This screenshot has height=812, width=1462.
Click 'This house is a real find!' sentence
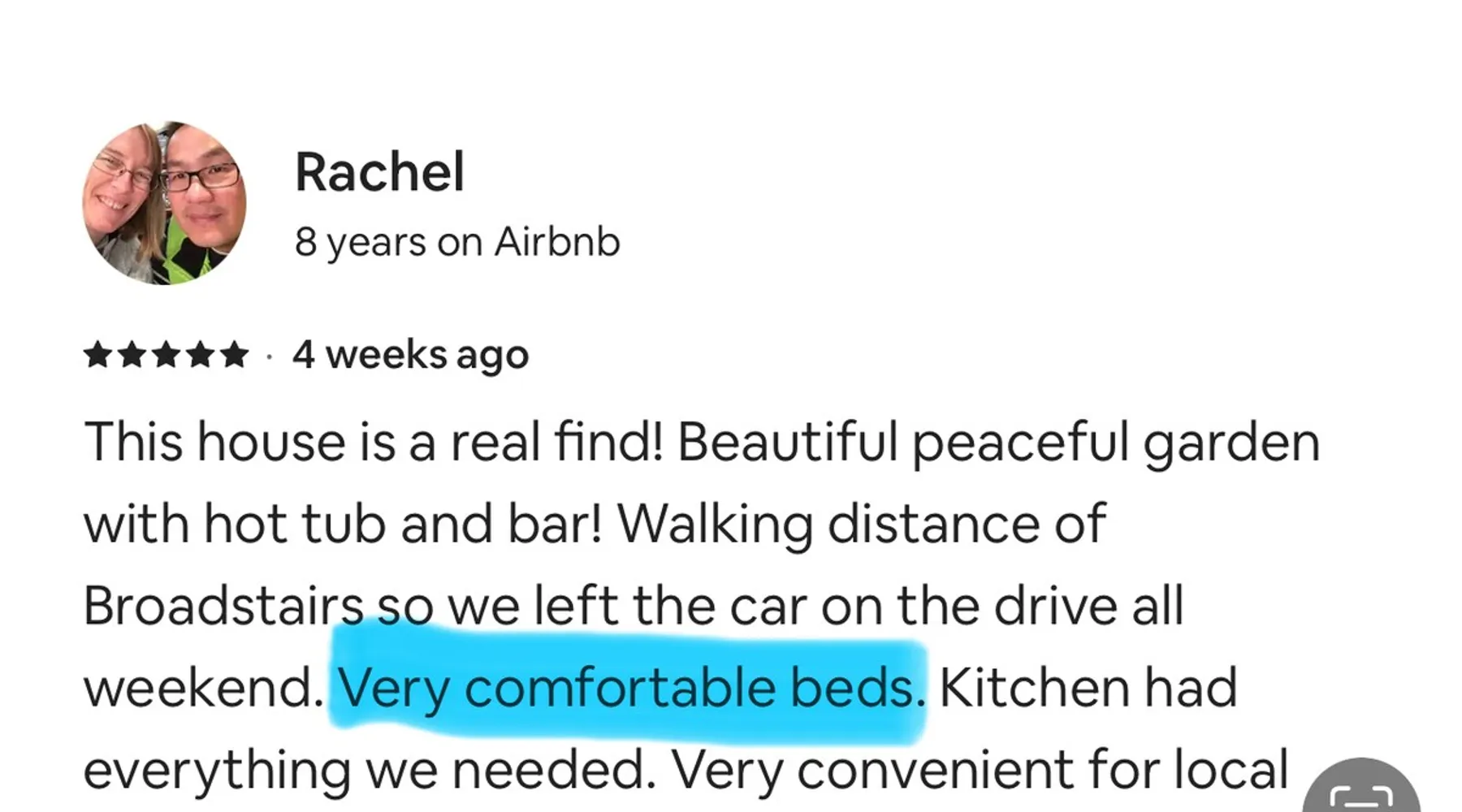374,443
